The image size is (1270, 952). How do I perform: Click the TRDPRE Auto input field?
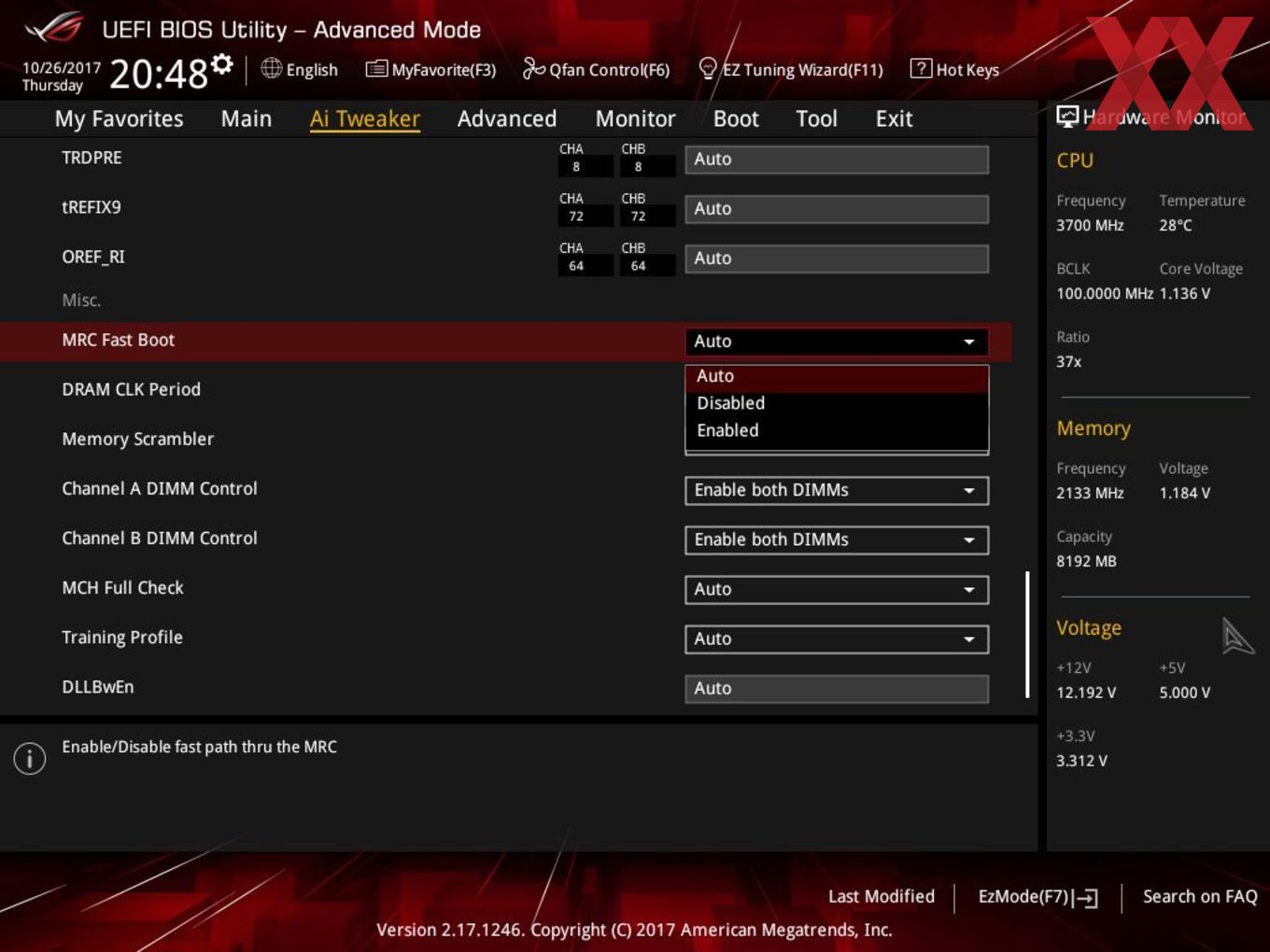pyautogui.click(x=837, y=159)
